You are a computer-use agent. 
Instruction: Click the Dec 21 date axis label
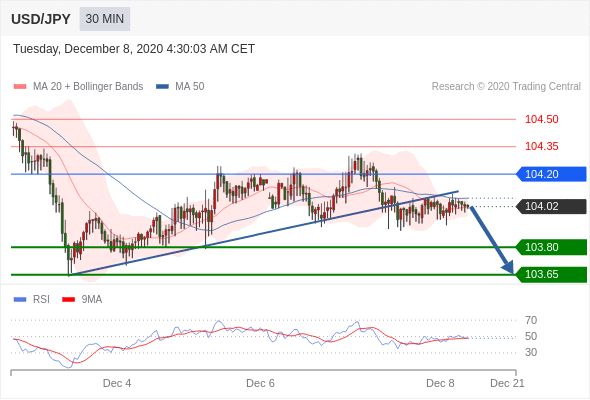point(507,383)
